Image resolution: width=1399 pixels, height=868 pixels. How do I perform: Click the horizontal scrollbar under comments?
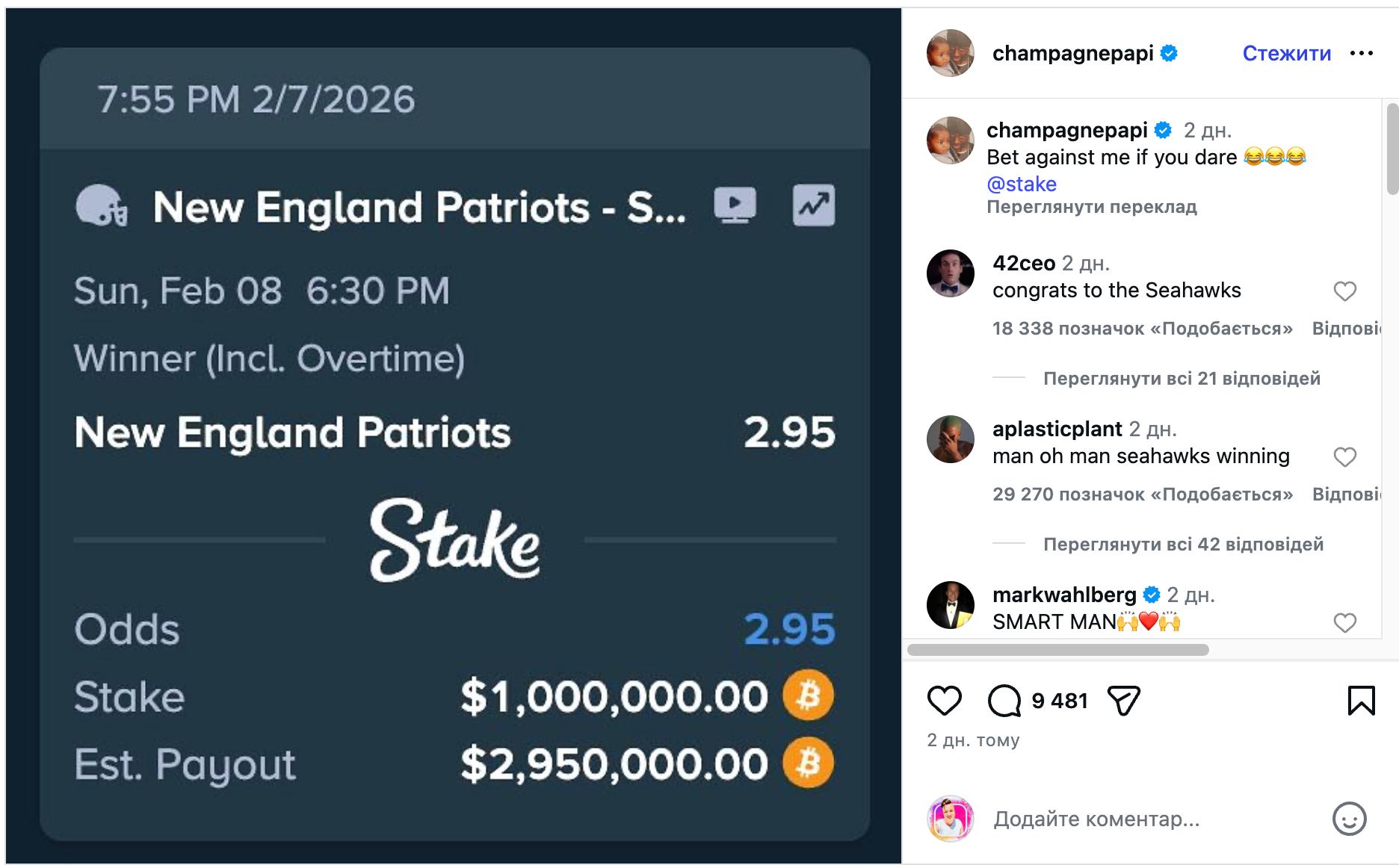tap(1057, 650)
